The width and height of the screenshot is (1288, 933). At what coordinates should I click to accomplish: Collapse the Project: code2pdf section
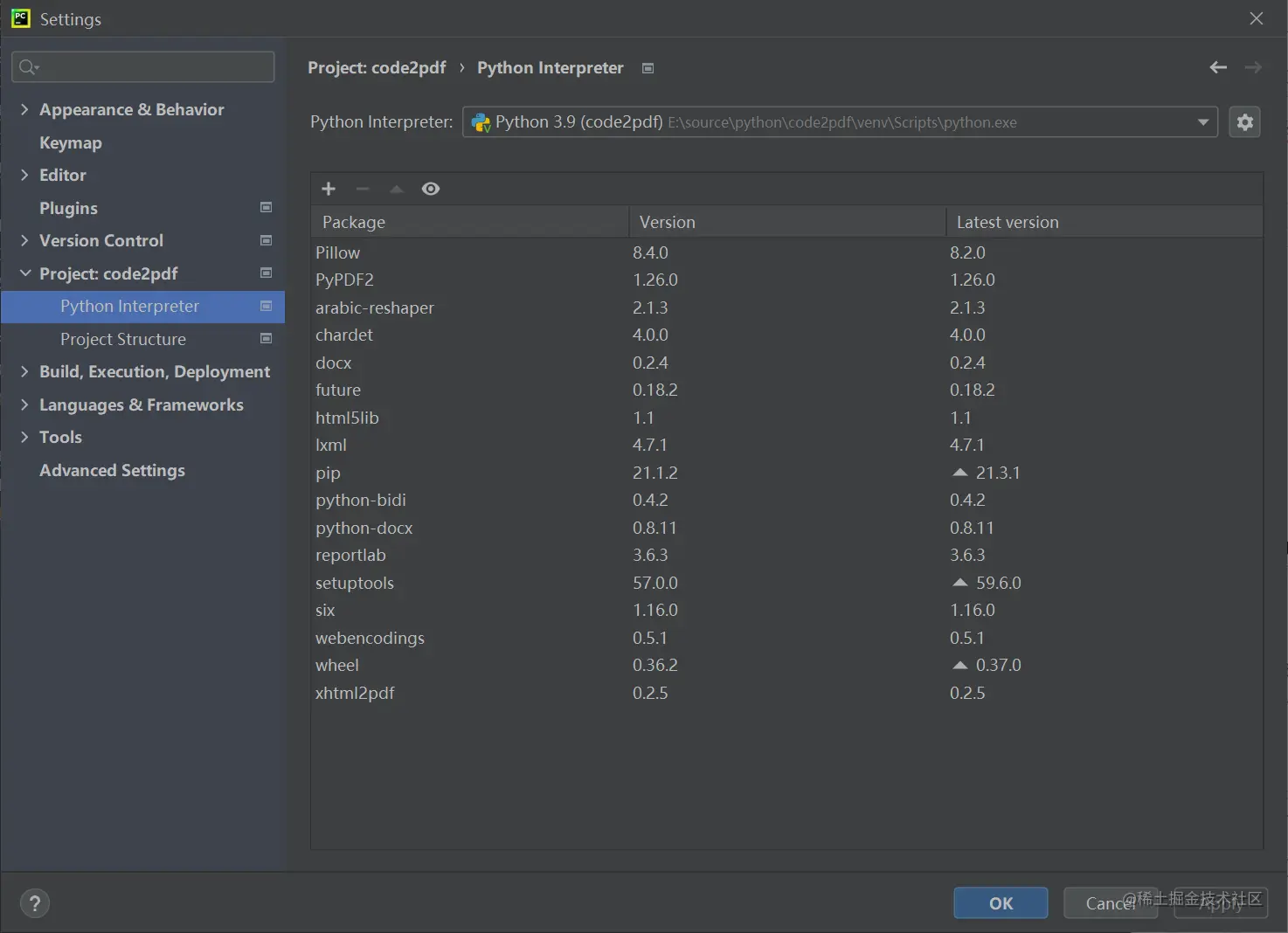coord(24,273)
